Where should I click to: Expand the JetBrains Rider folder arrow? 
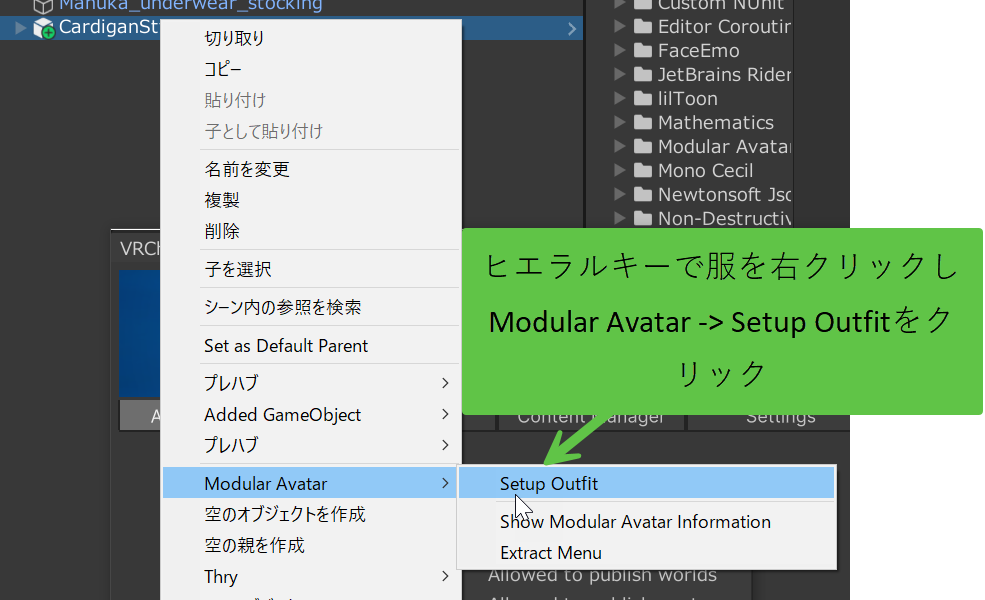[x=619, y=74]
